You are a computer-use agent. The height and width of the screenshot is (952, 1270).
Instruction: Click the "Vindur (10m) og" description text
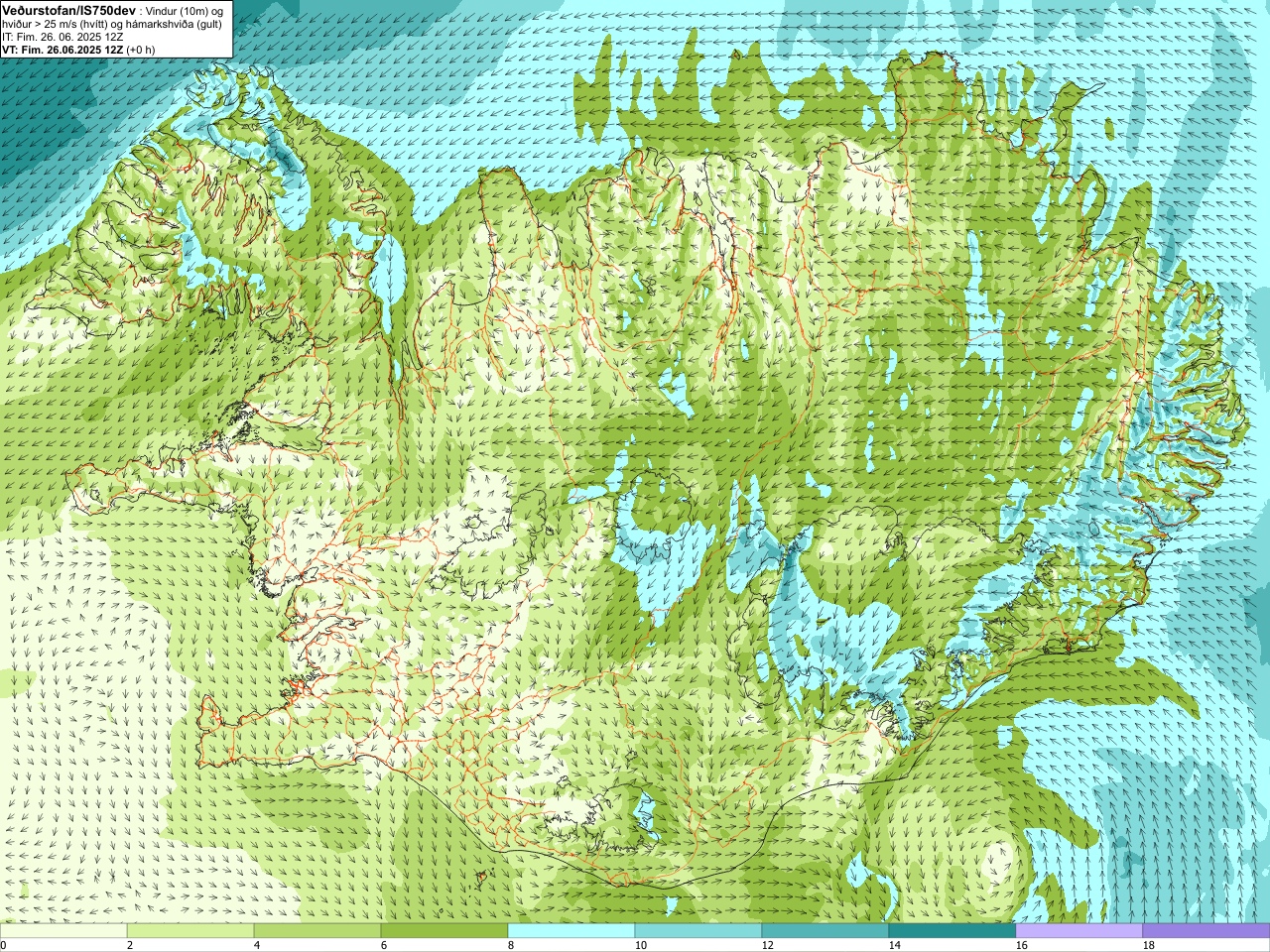pos(186,11)
